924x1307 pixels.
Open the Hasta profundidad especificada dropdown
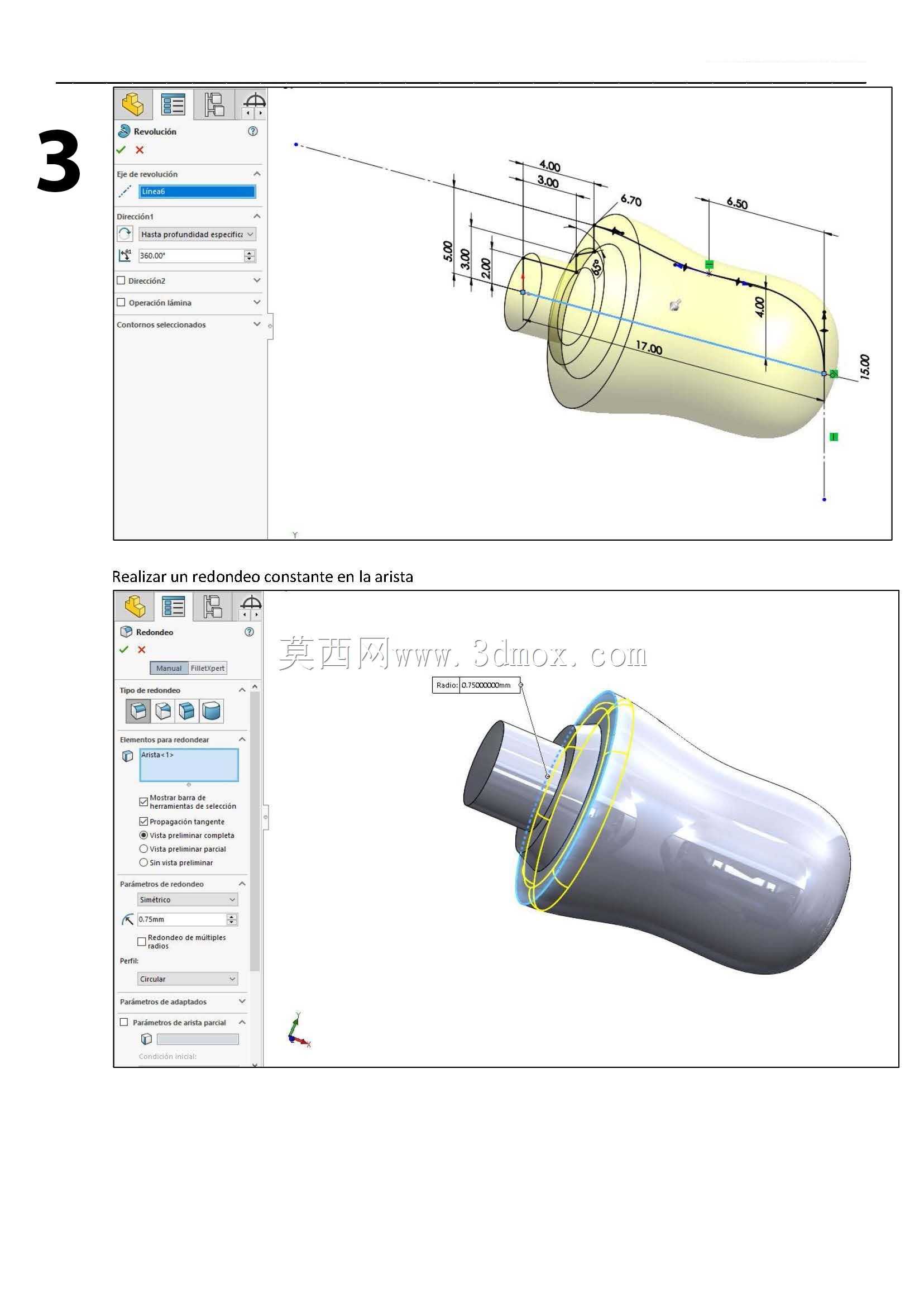197,234
